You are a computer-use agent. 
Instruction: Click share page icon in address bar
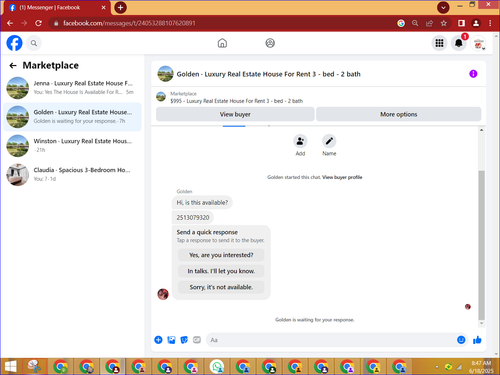coord(429,23)
